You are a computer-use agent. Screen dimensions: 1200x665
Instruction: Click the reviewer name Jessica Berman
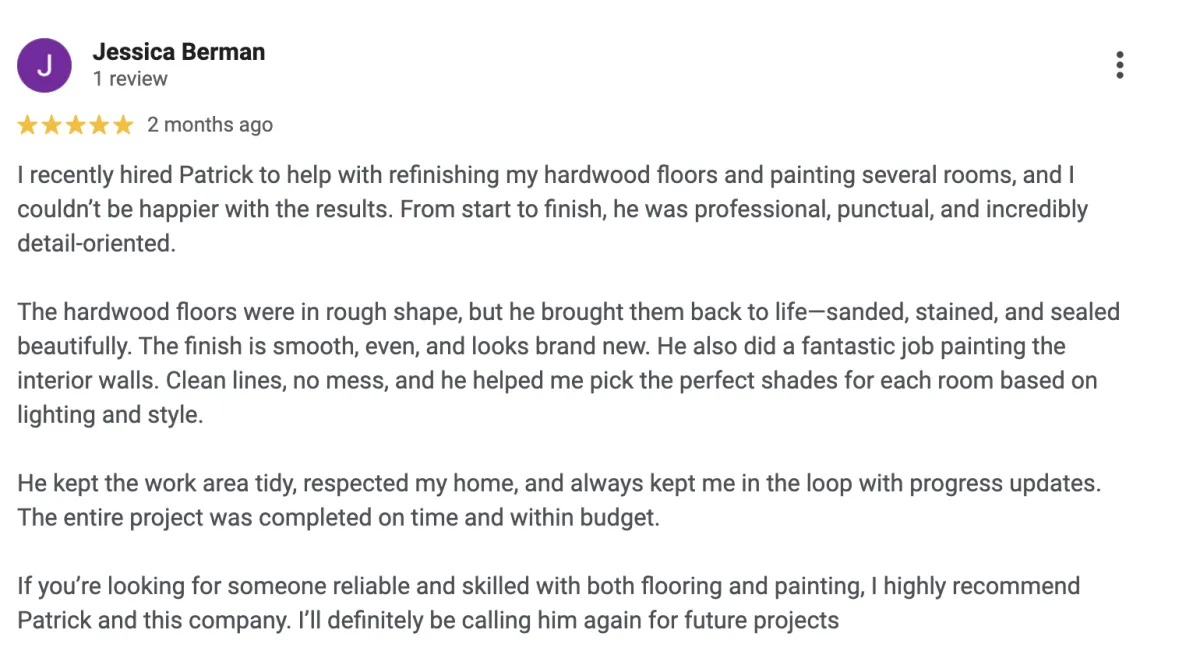178,52
